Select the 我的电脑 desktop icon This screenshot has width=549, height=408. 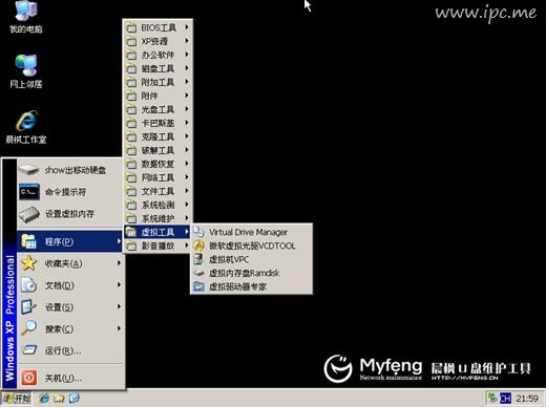click(x=26, y=18)
